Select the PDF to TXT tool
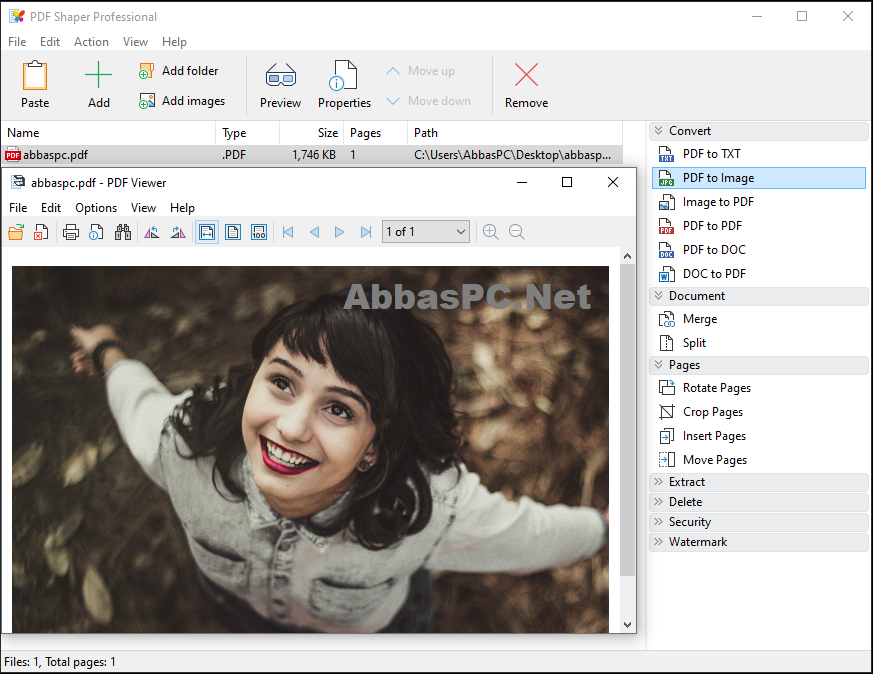 coord(758,154)
